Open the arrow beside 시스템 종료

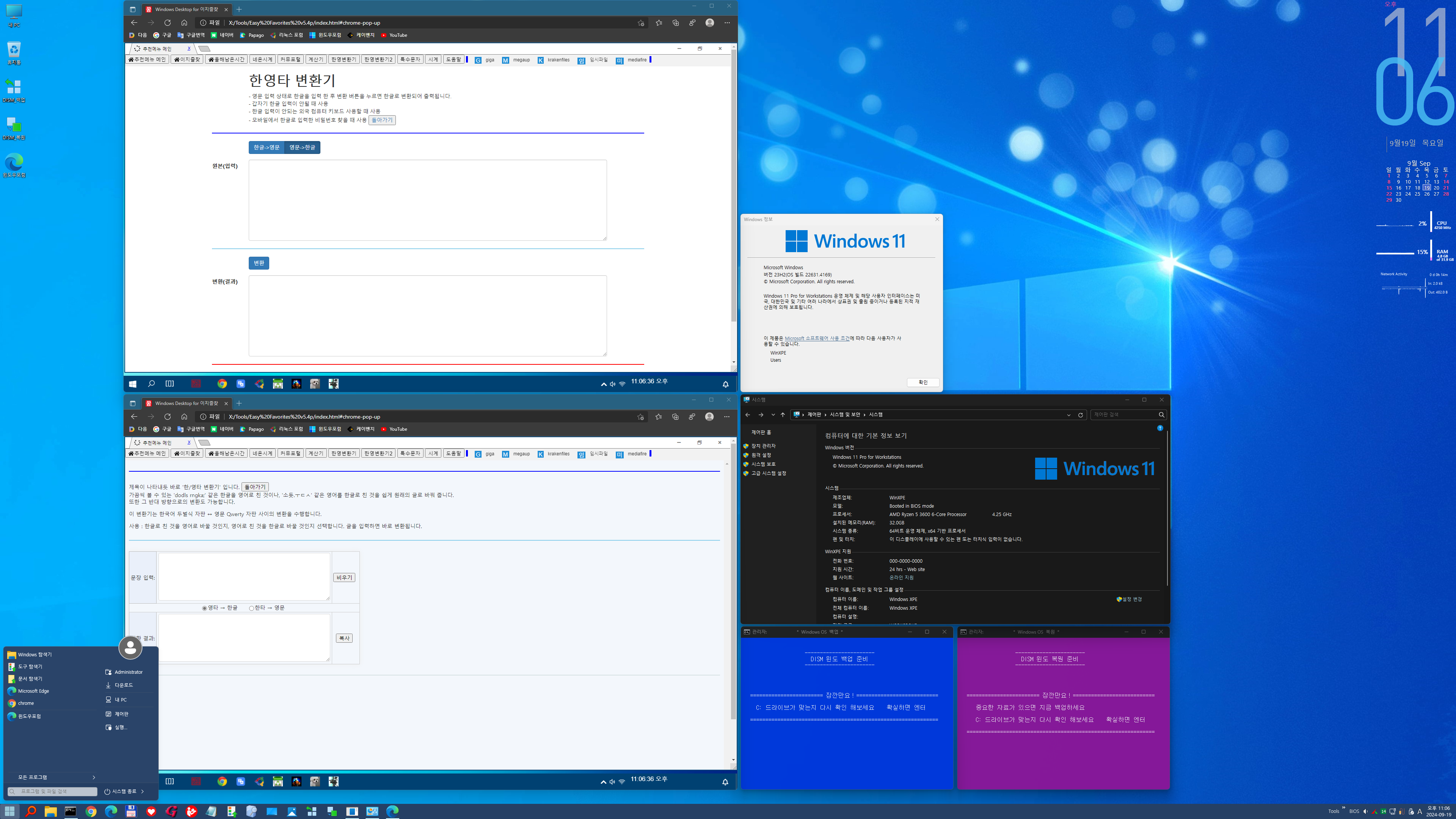click(143, 791)
